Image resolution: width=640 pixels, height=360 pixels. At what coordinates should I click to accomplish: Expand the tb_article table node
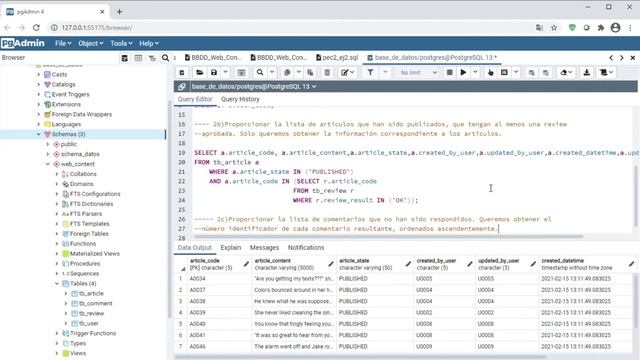(x=66, y=293)
